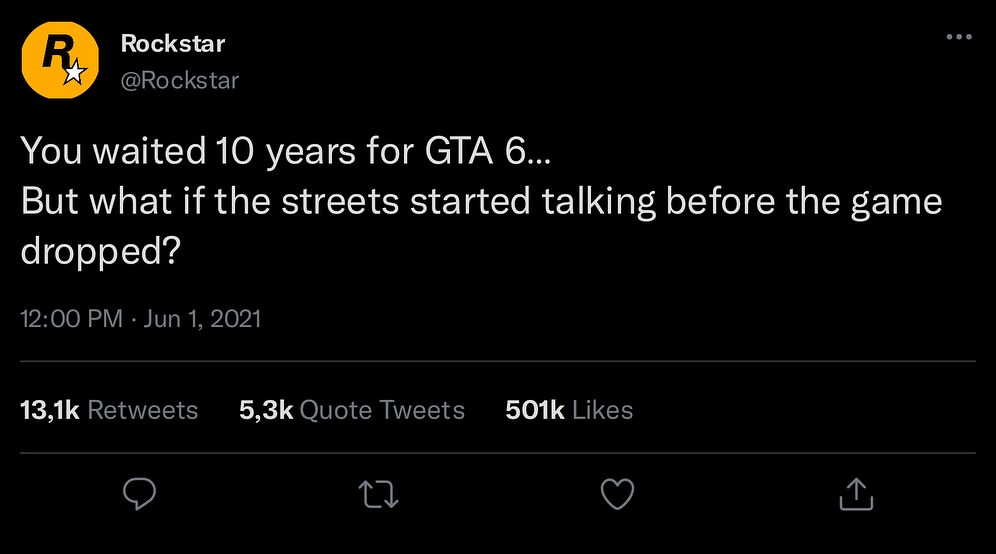Click the Quote Tweets label text

[x=382, y=410]
